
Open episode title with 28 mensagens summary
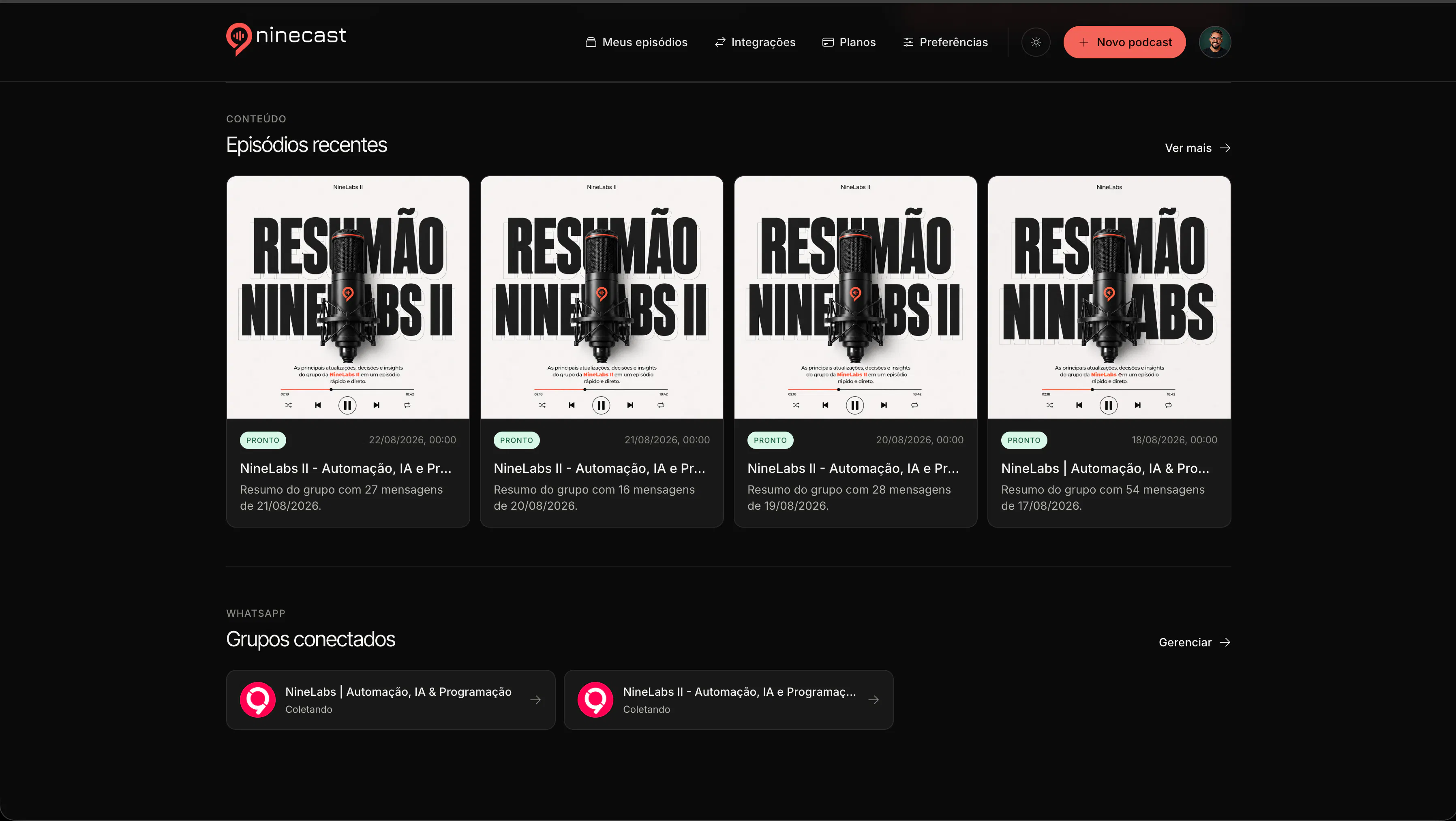pyautogui.click(x=854, y=468)
